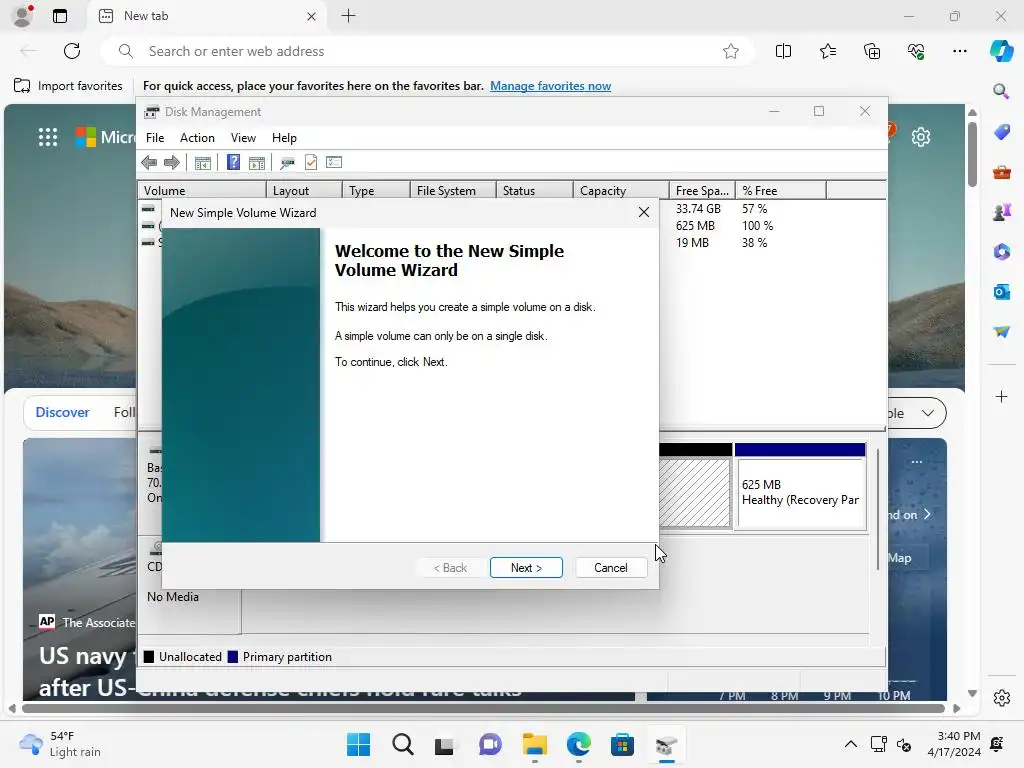This screenshot has height=768, width=1024.
Task: Sort by the File System column header
Action: click(x=453, y=191)
